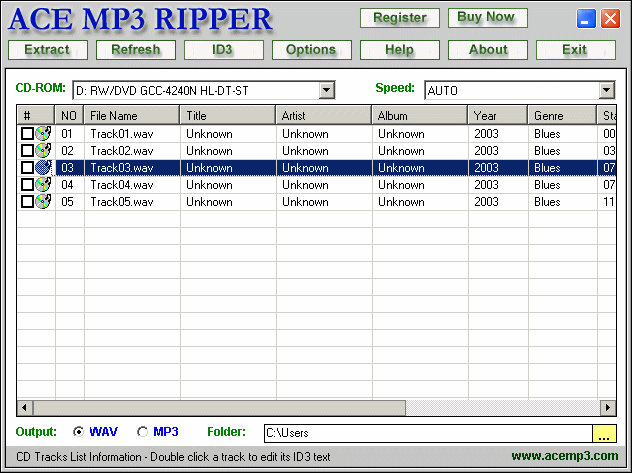Screen dimensions: 632x473
Task: Click the number 04 cell
Action: click(x=67, y=185)
